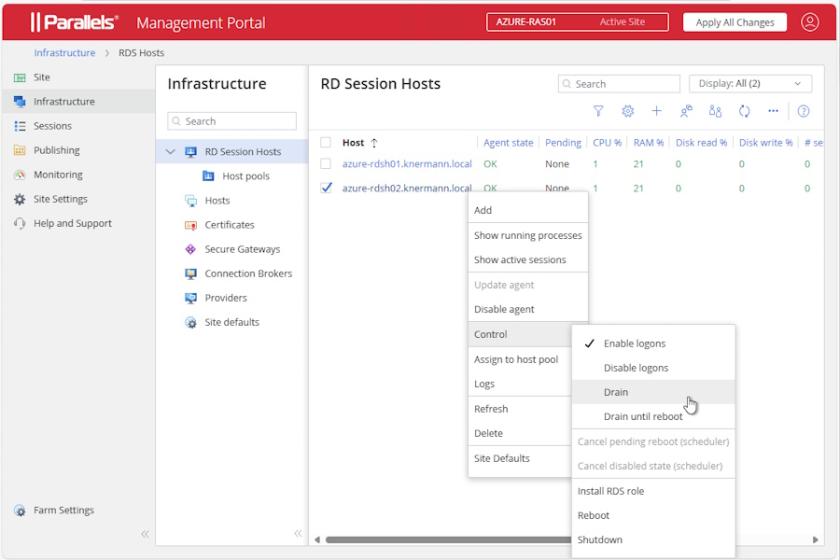Choose Delete from context menu

pos(520,433)
